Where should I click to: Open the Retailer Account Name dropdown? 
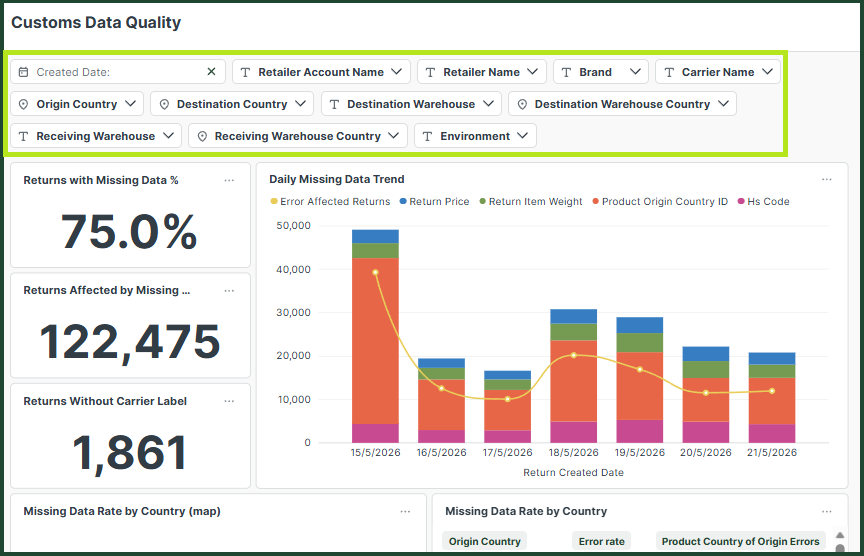321,72
